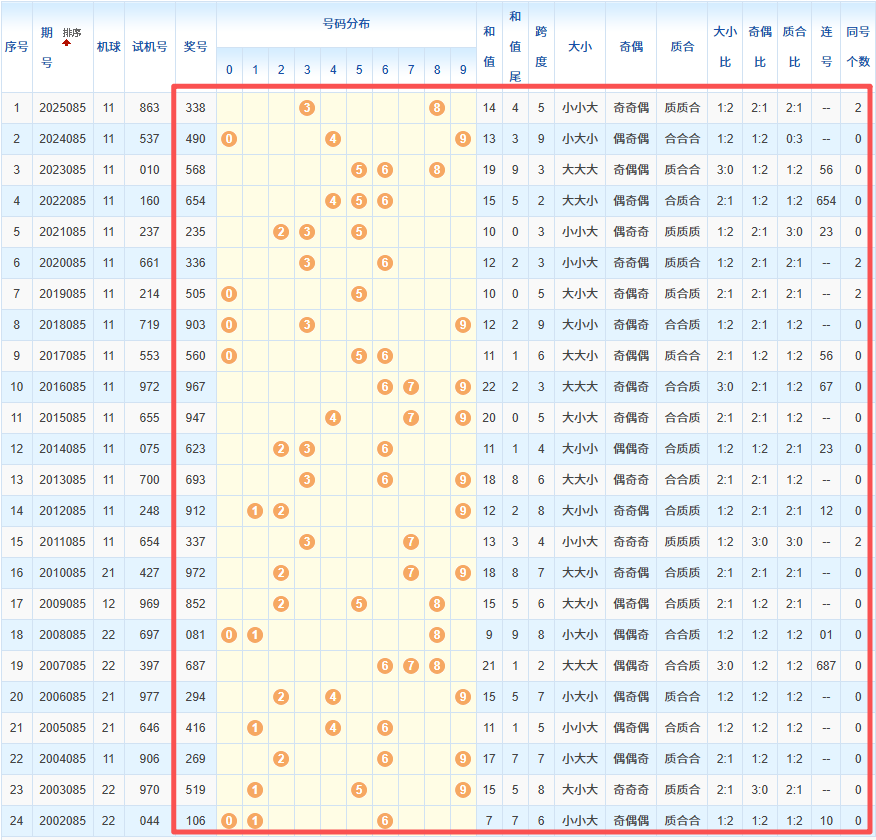Image resolution: width=876 pixels, height=840 pixels.
Task: Click ball 2 in row 2009085
Action: [281, 603]
